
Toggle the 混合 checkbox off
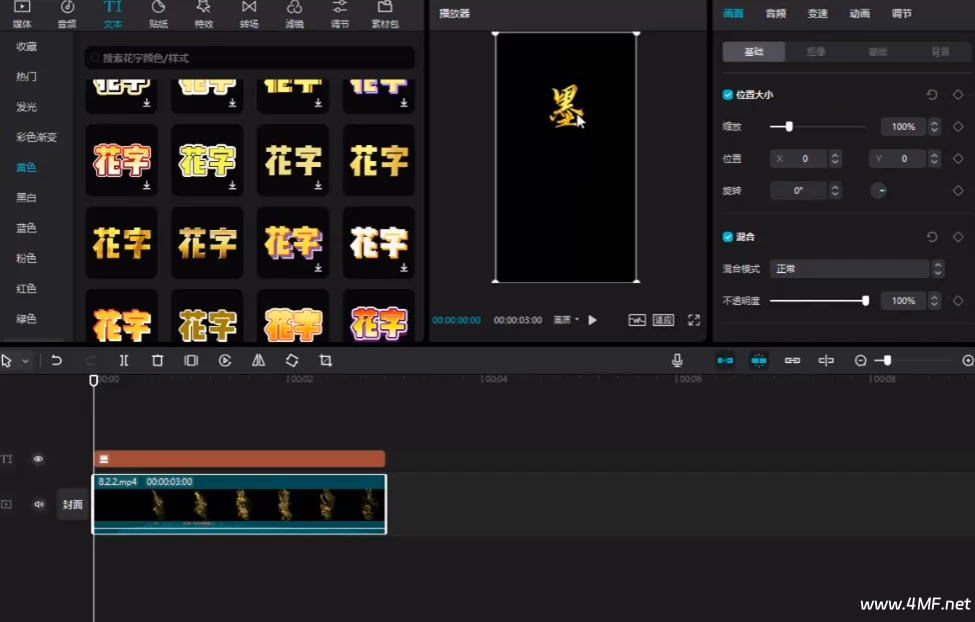click(x=725, y=237)
